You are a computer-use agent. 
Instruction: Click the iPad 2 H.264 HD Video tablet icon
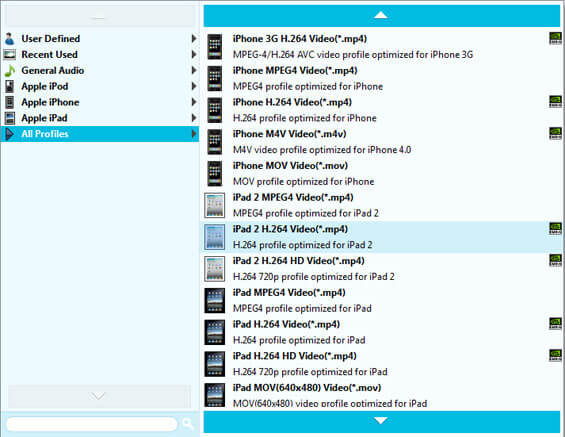[x=215, y=268]
